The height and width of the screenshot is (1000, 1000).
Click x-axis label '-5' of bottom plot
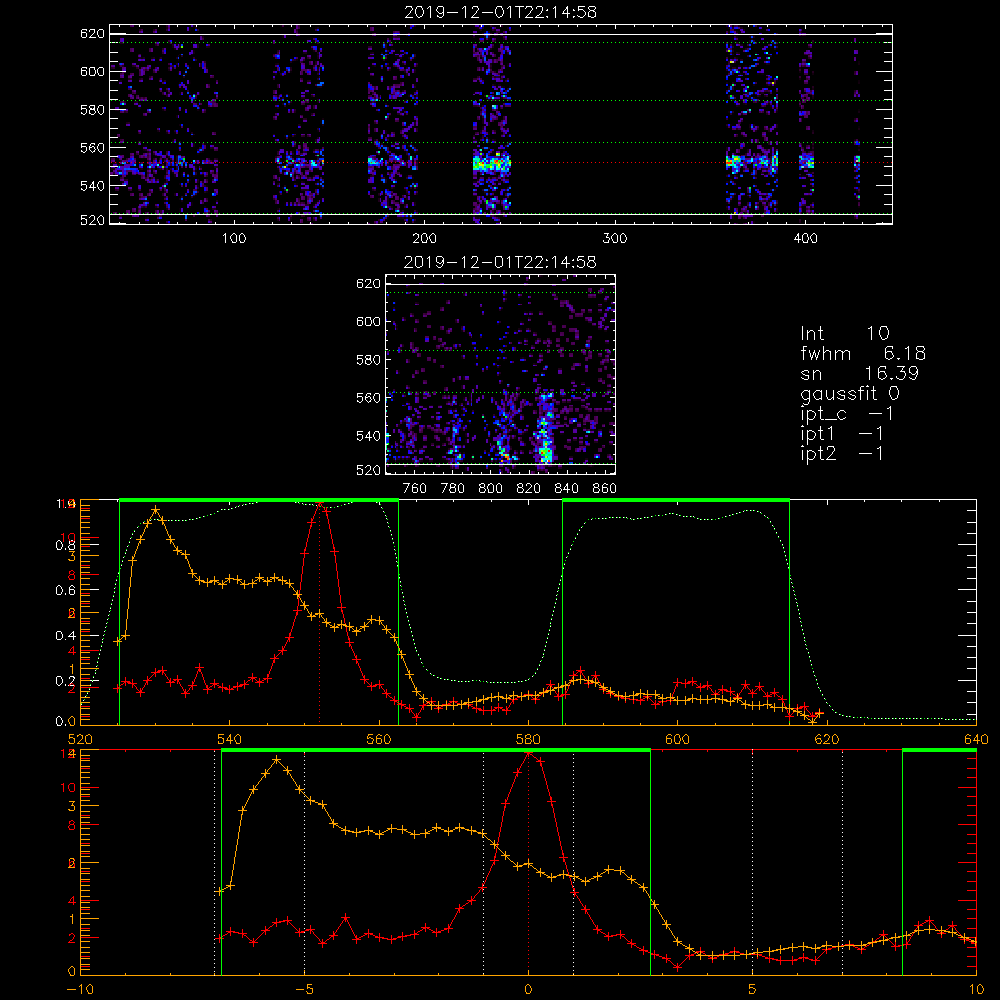click(x=305, y=990)
